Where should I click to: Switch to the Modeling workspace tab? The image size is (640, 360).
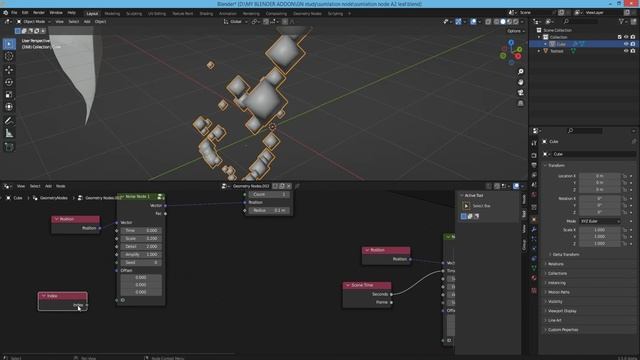(112, 13)
